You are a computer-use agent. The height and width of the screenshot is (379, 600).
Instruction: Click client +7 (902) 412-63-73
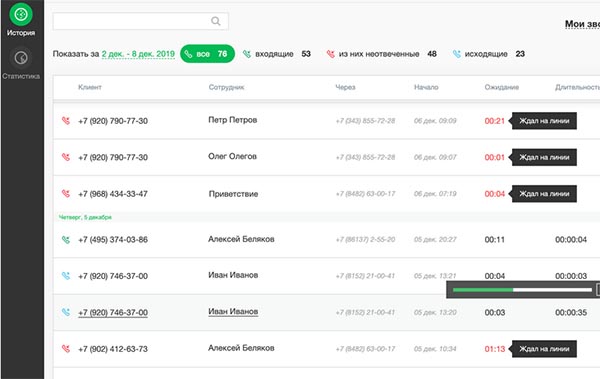(113, 349)
